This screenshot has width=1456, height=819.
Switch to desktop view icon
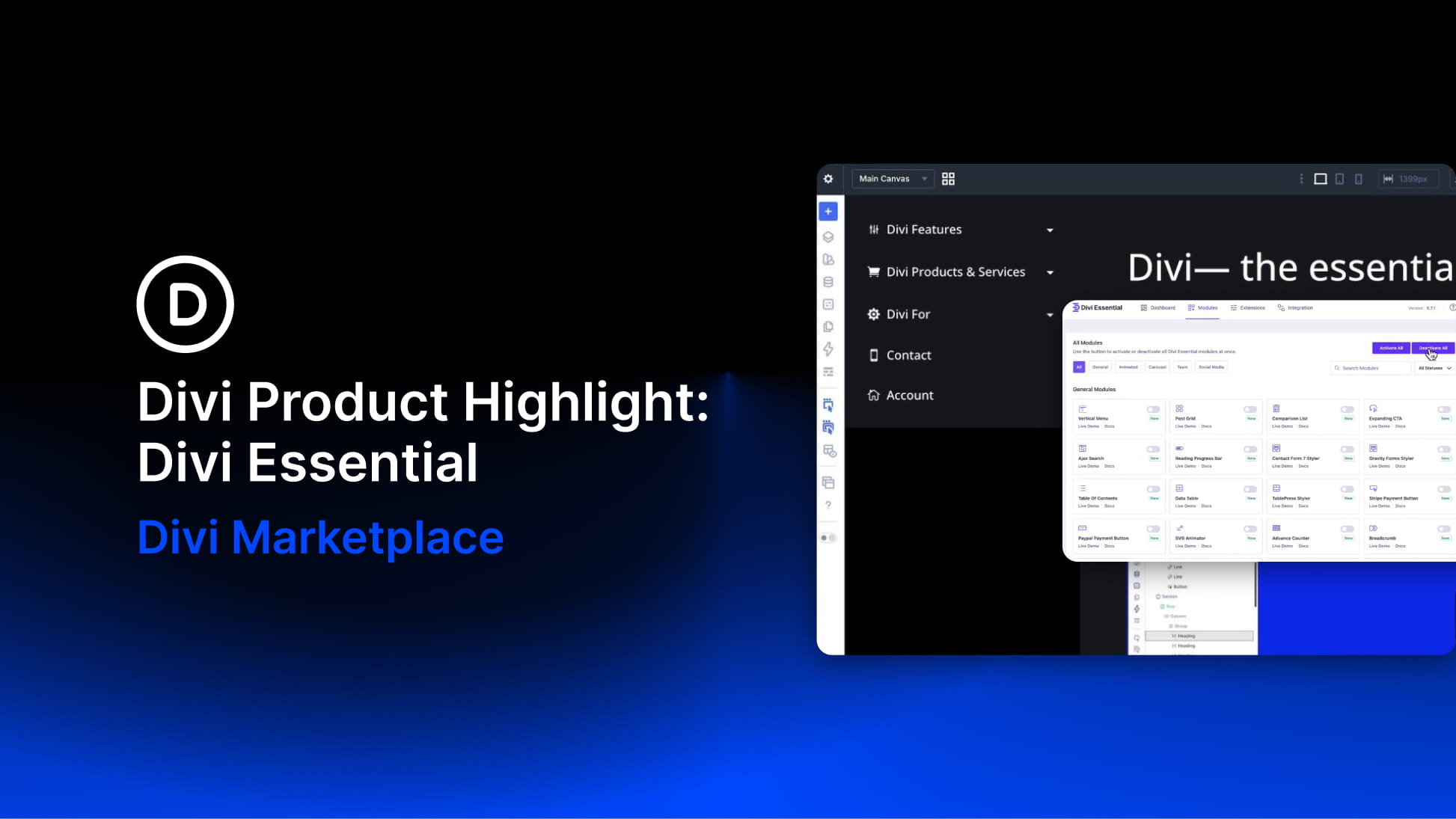(x=1321, y=179)
